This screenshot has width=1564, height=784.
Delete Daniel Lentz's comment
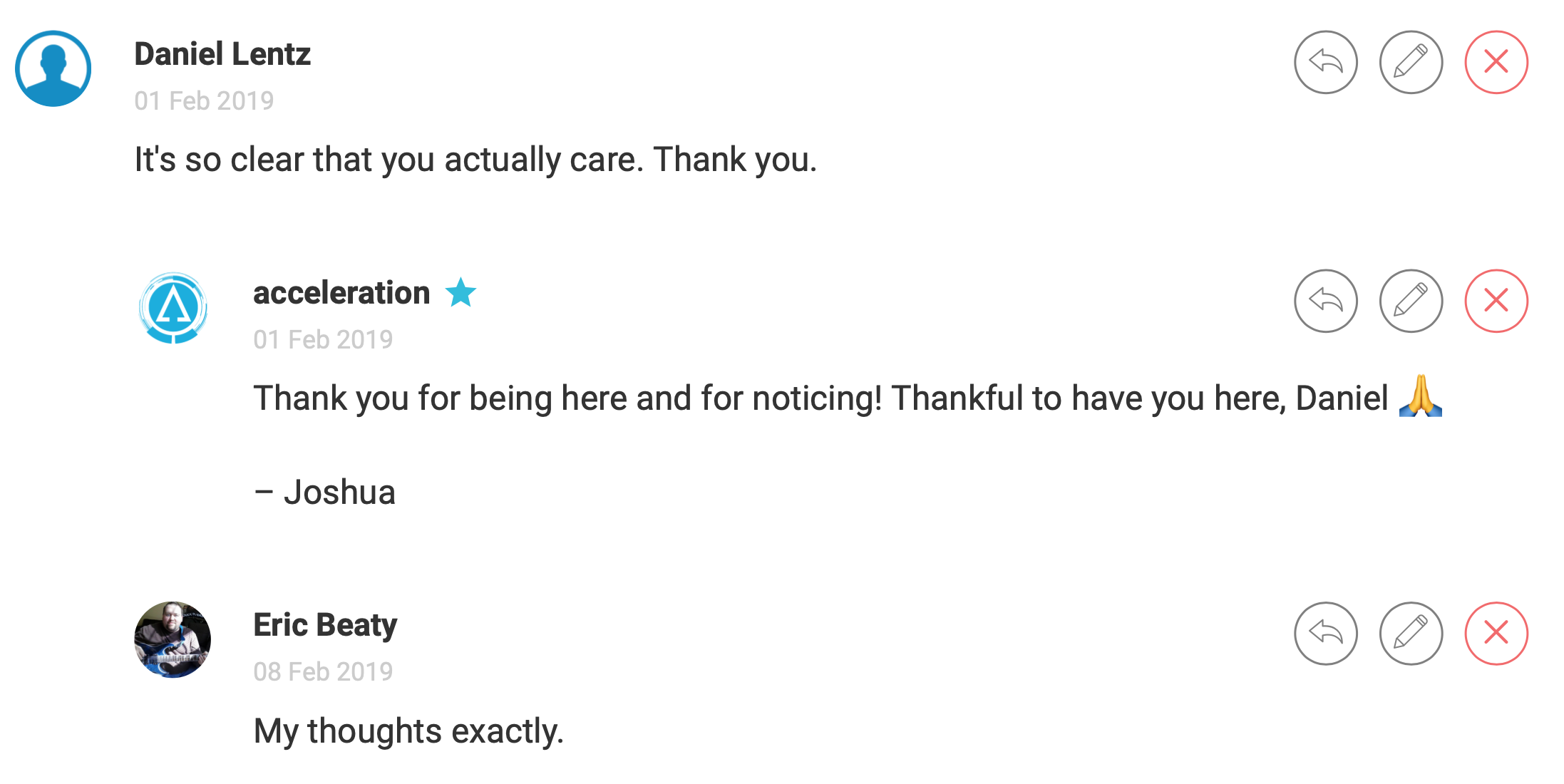1496,62
